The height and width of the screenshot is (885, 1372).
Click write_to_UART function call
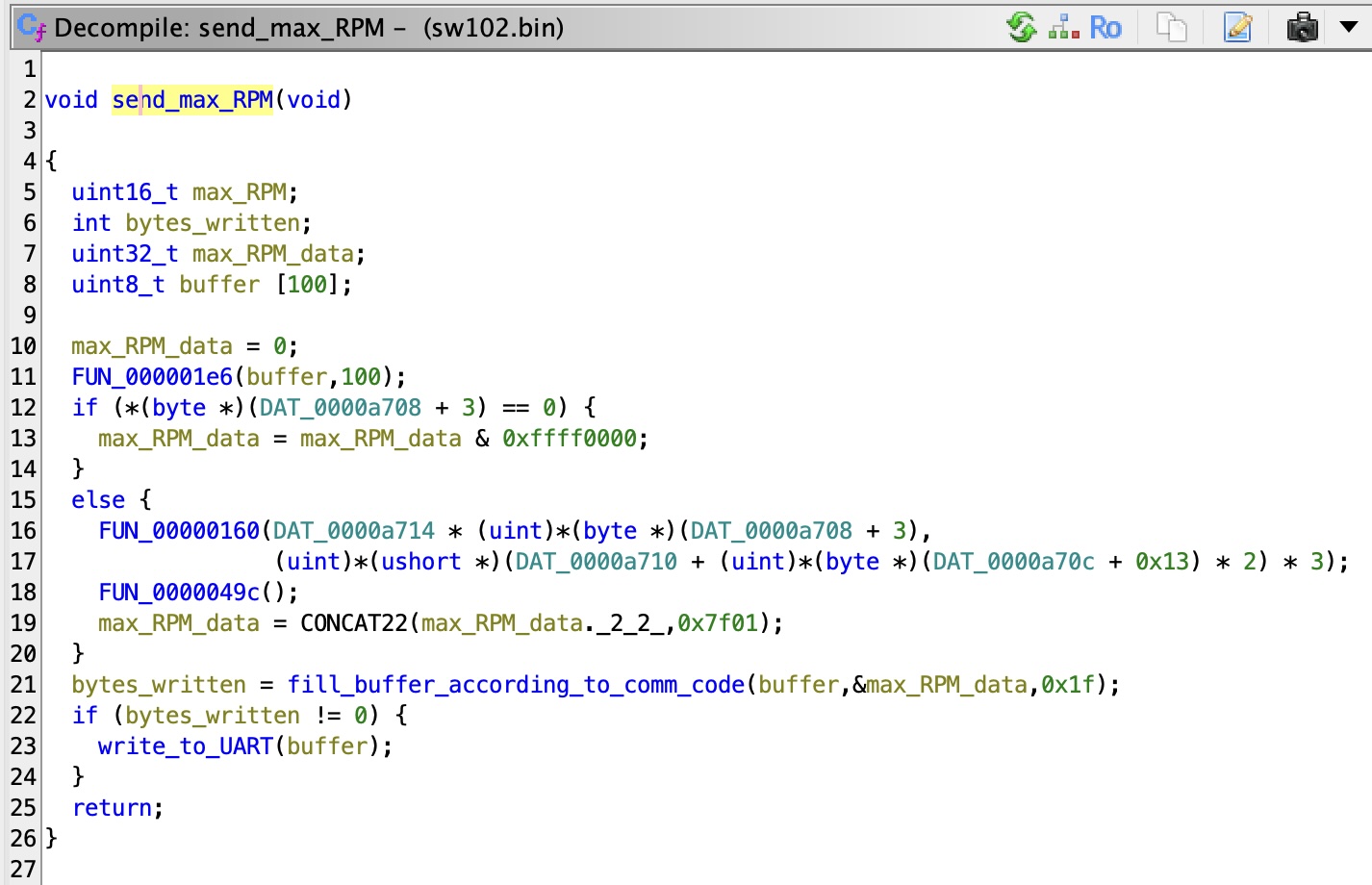click(x=186, y=746)
